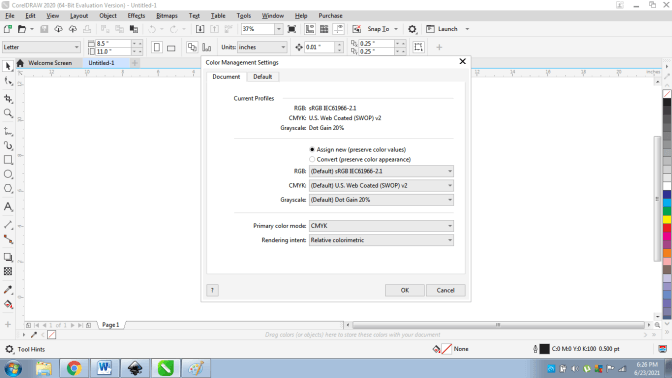This screenshot has height=378, width=672.
Task: Open the Layout menu
Action: (79, 15)
